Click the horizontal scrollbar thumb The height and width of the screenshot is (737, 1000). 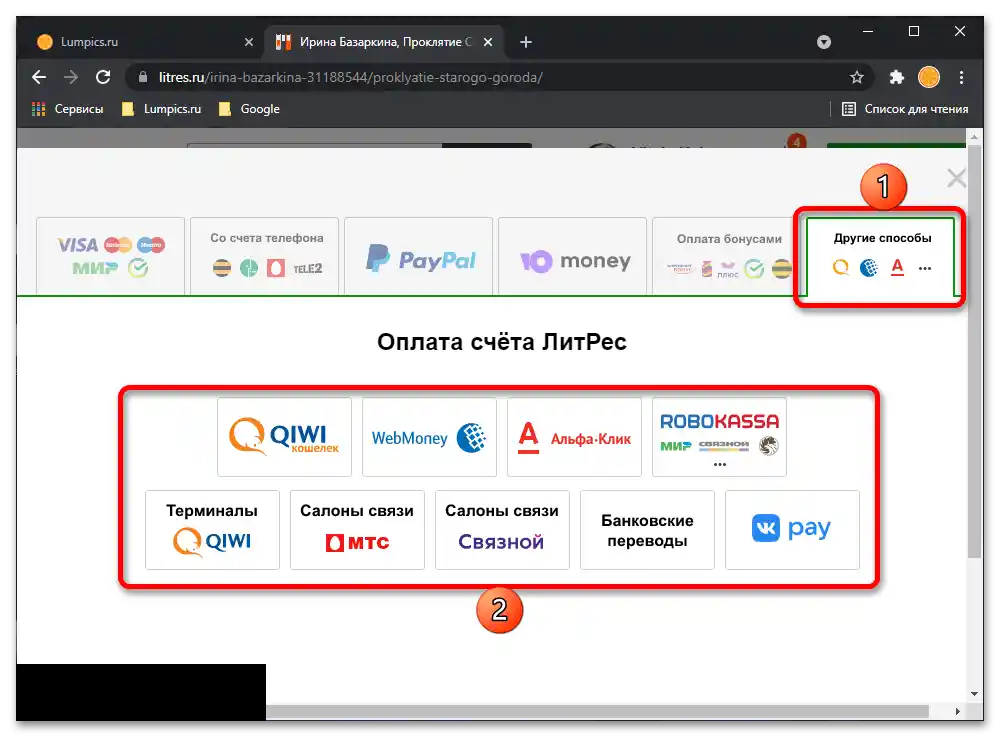tap(597, 711)
